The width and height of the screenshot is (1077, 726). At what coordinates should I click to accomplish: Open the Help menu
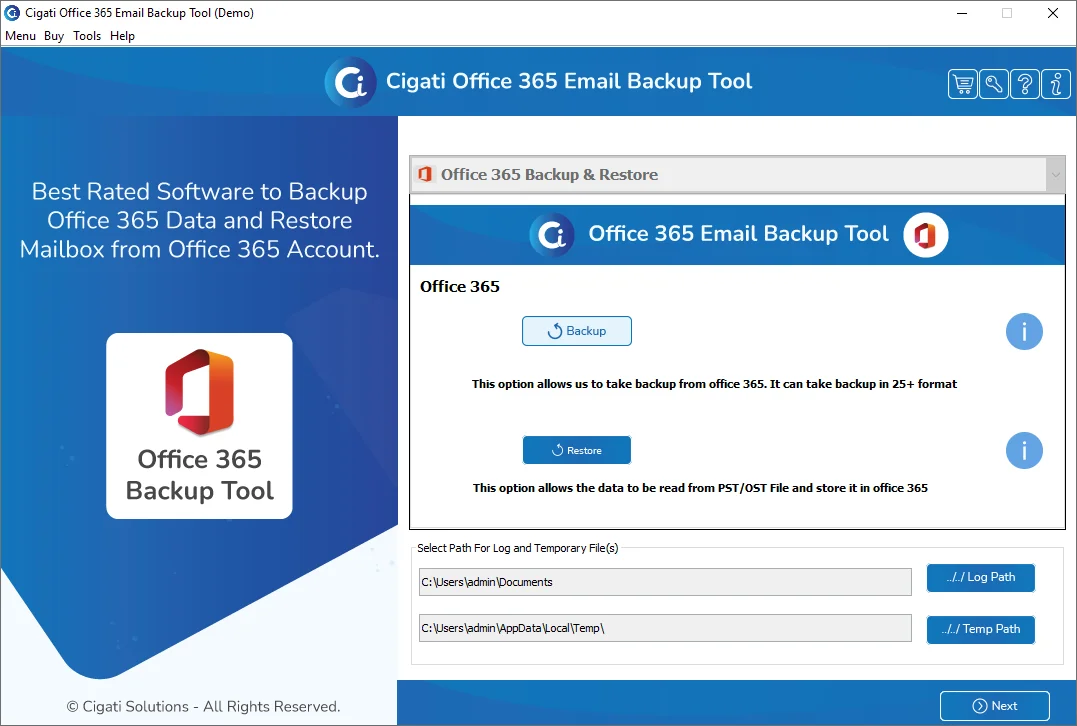click(x=122, y=36)
